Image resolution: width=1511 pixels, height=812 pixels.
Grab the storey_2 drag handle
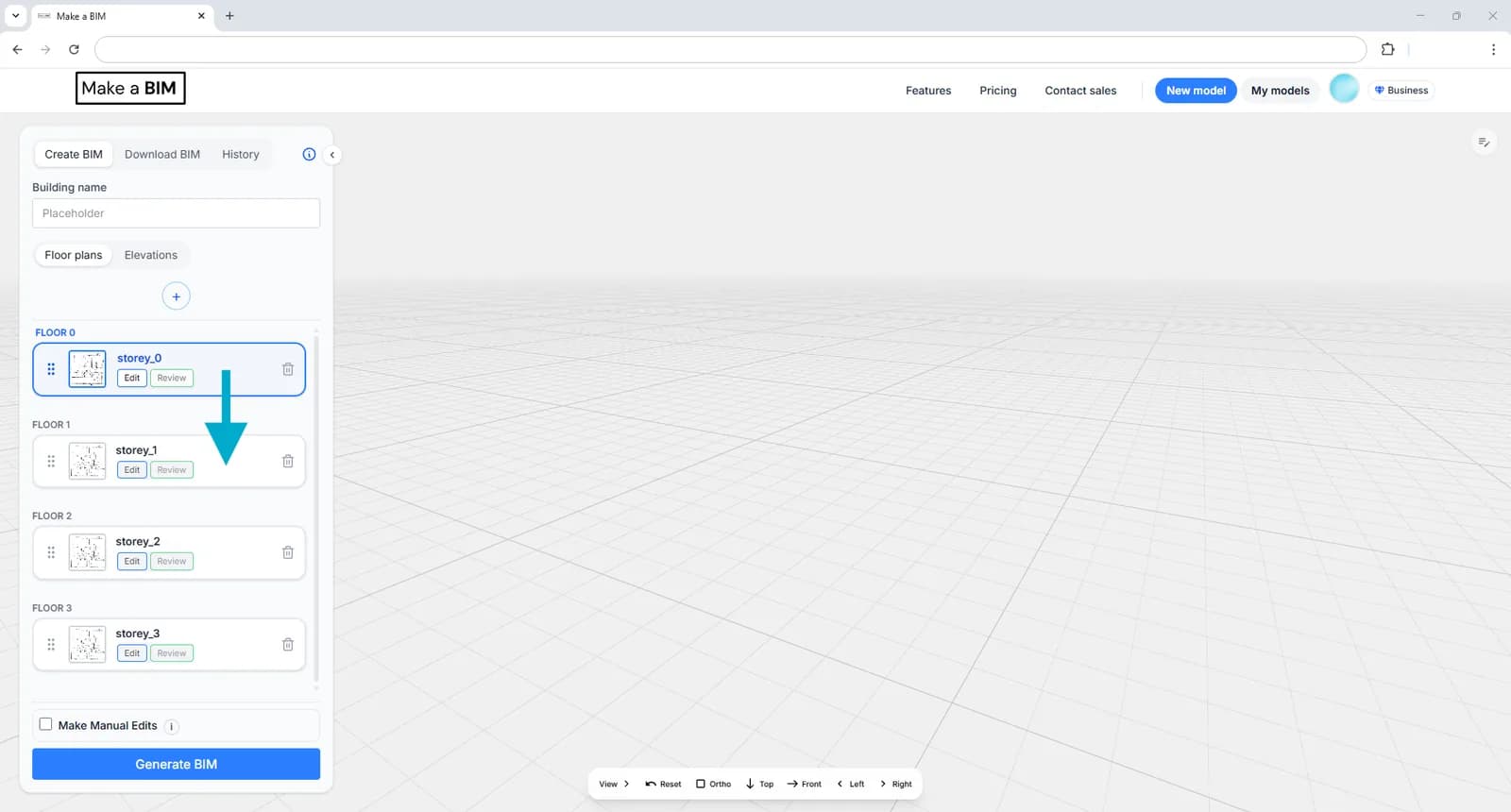(x=51, y=552)
